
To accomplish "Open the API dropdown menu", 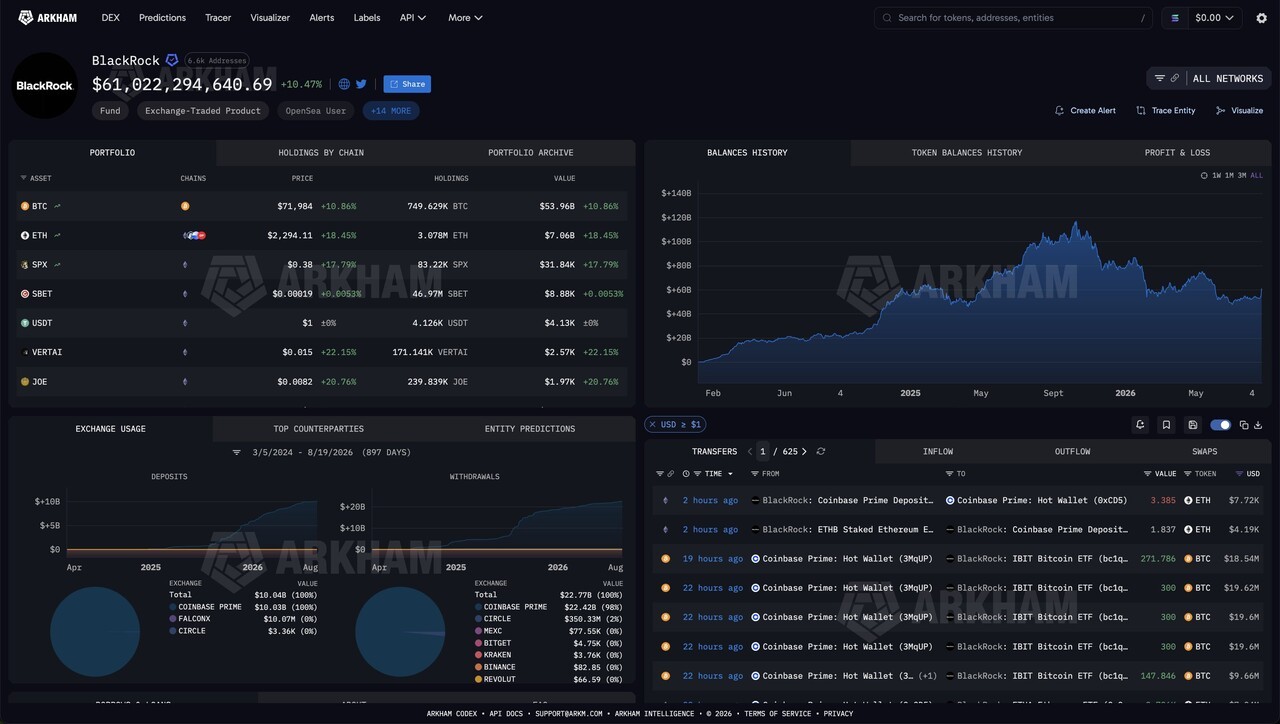I will point(413,18).
